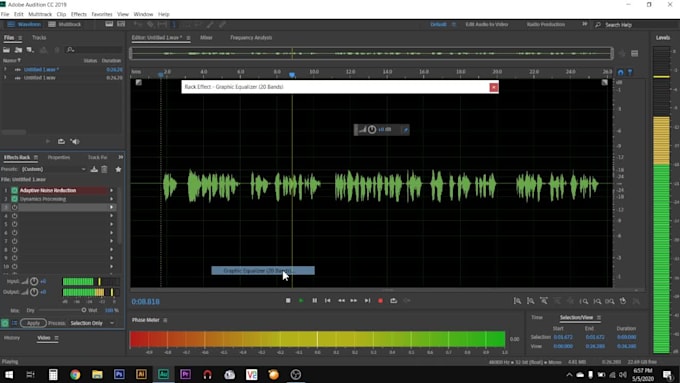680x383 pixels.
Task: Switch to the Mixer tab
Action: tap(206, 38)
